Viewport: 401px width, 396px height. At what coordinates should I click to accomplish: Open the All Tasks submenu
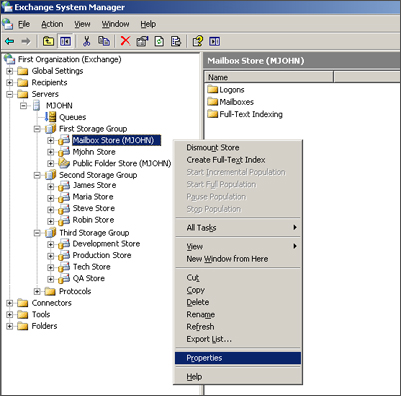click(x=238, y=228)
